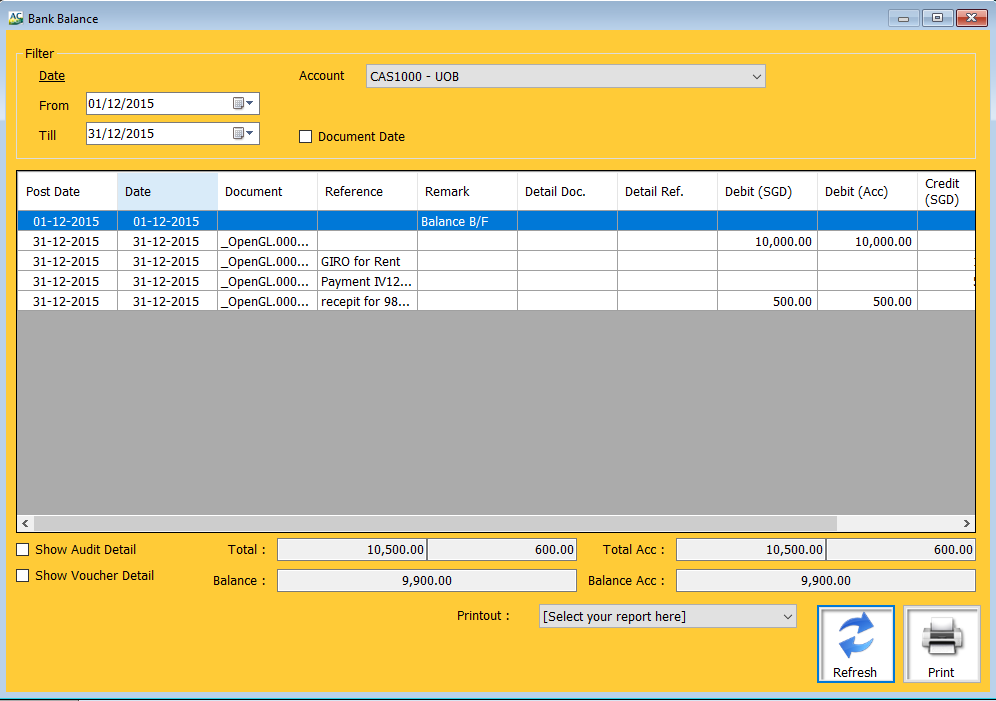The width and height of the screenshot is (996, 701).
Task: Expand the Account CAS1000 - UOB dropdown
Action: [x=756, y=77]
